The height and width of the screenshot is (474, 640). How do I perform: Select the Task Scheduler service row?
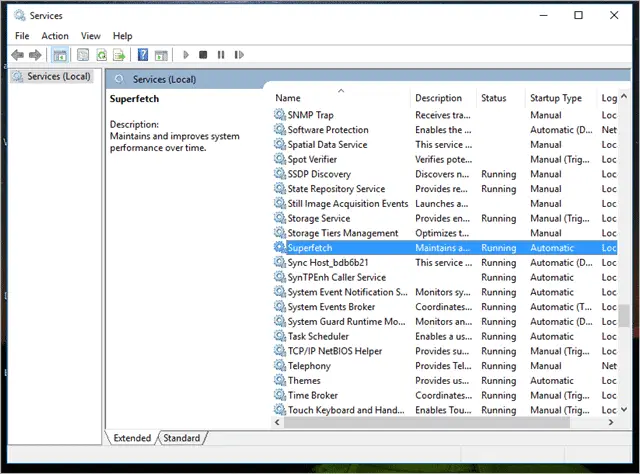click(445, 336)
